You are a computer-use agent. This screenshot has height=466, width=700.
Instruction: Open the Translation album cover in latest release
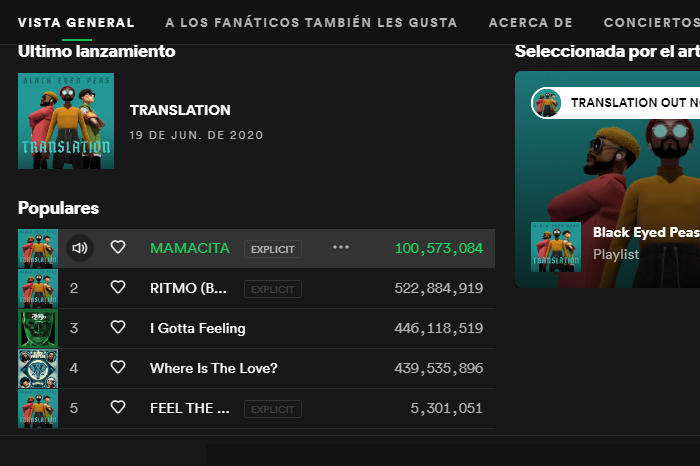pyautogui.click(x=66, y=121)
